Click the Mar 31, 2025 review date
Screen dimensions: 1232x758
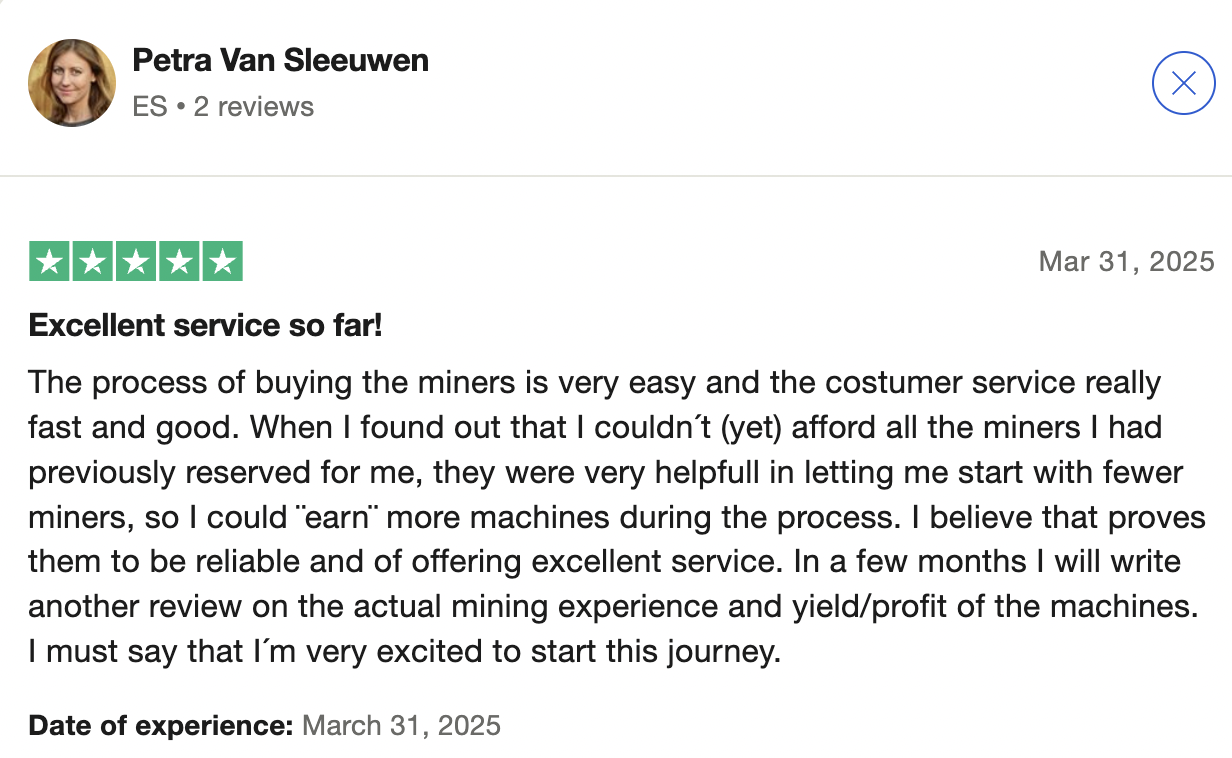pos(1127,262)
